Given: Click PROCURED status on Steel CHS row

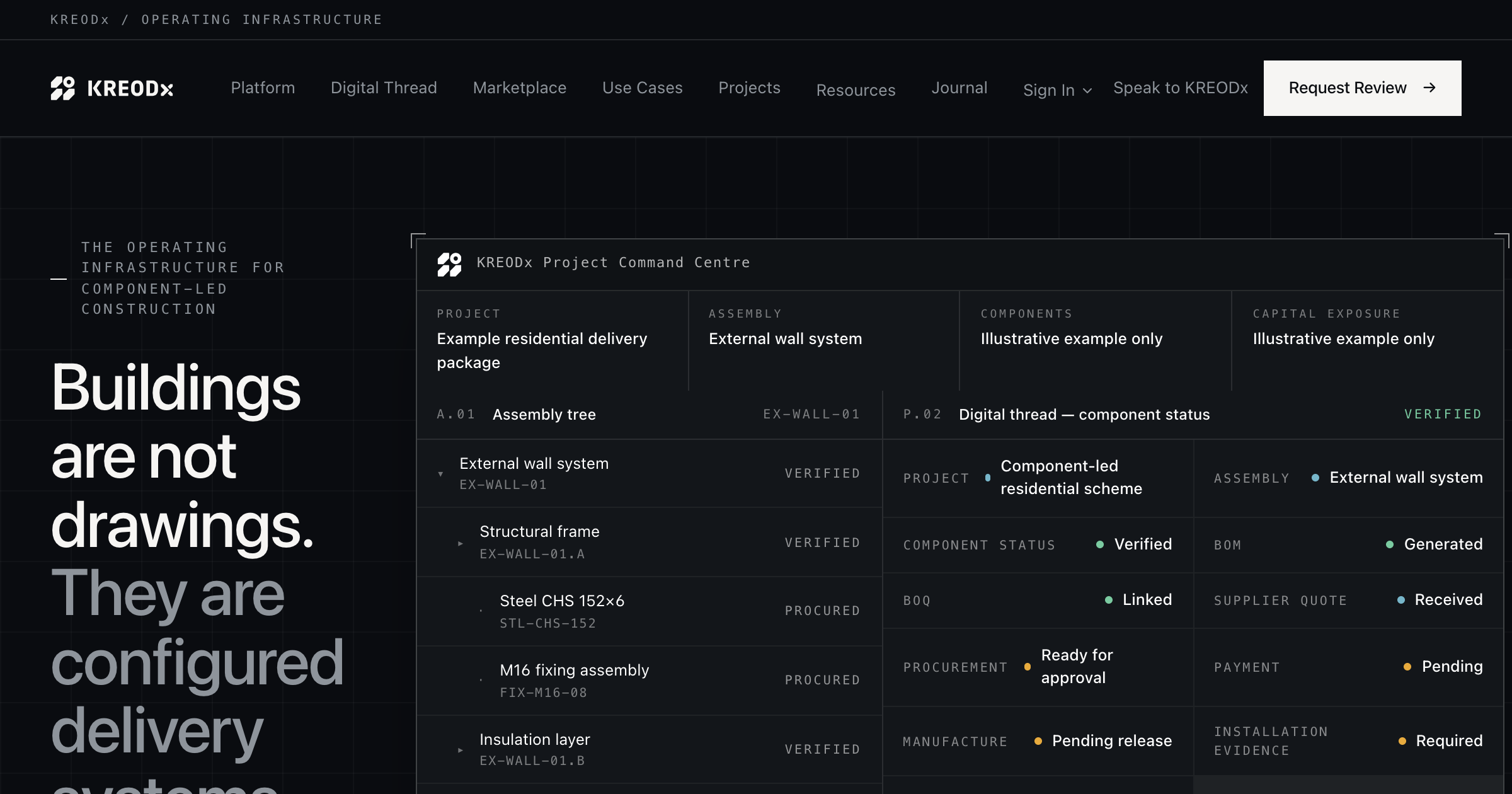Looking at the screenshot, I should (x=822, y=611).
